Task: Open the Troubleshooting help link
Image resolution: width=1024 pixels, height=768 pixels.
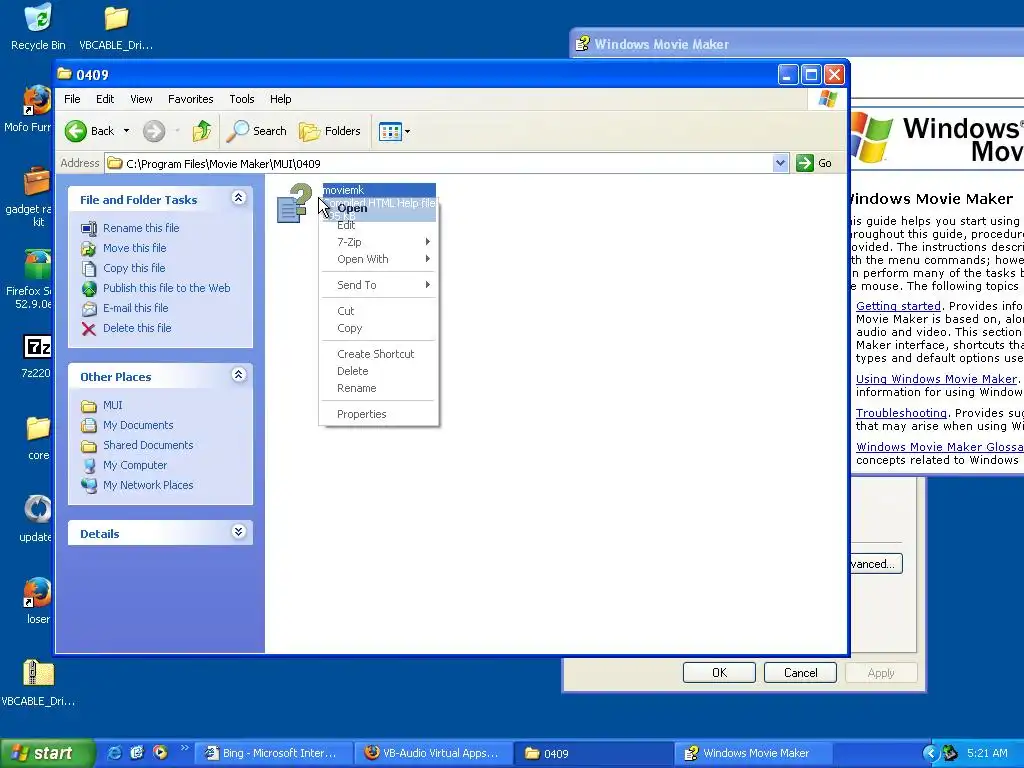Action: coord(901,413)
